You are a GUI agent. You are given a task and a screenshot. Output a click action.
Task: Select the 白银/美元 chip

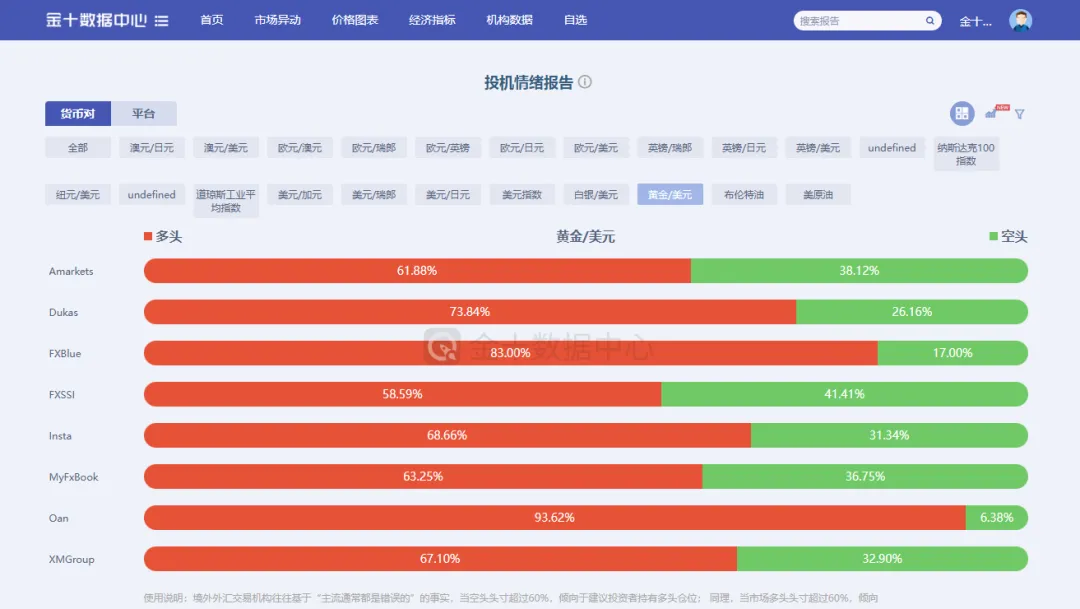click(596, 194)
